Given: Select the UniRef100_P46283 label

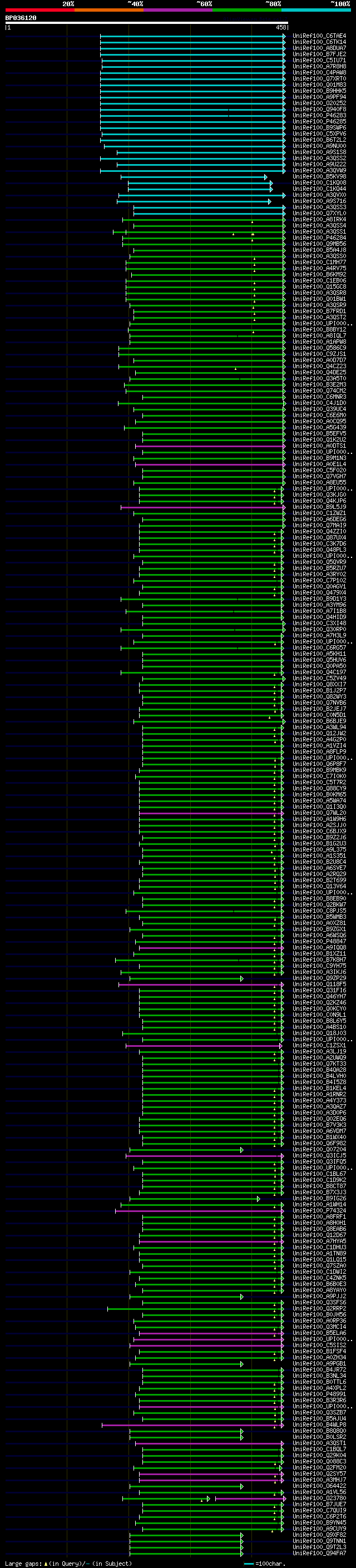Looking at the screenshot, I should click(319, 115).
